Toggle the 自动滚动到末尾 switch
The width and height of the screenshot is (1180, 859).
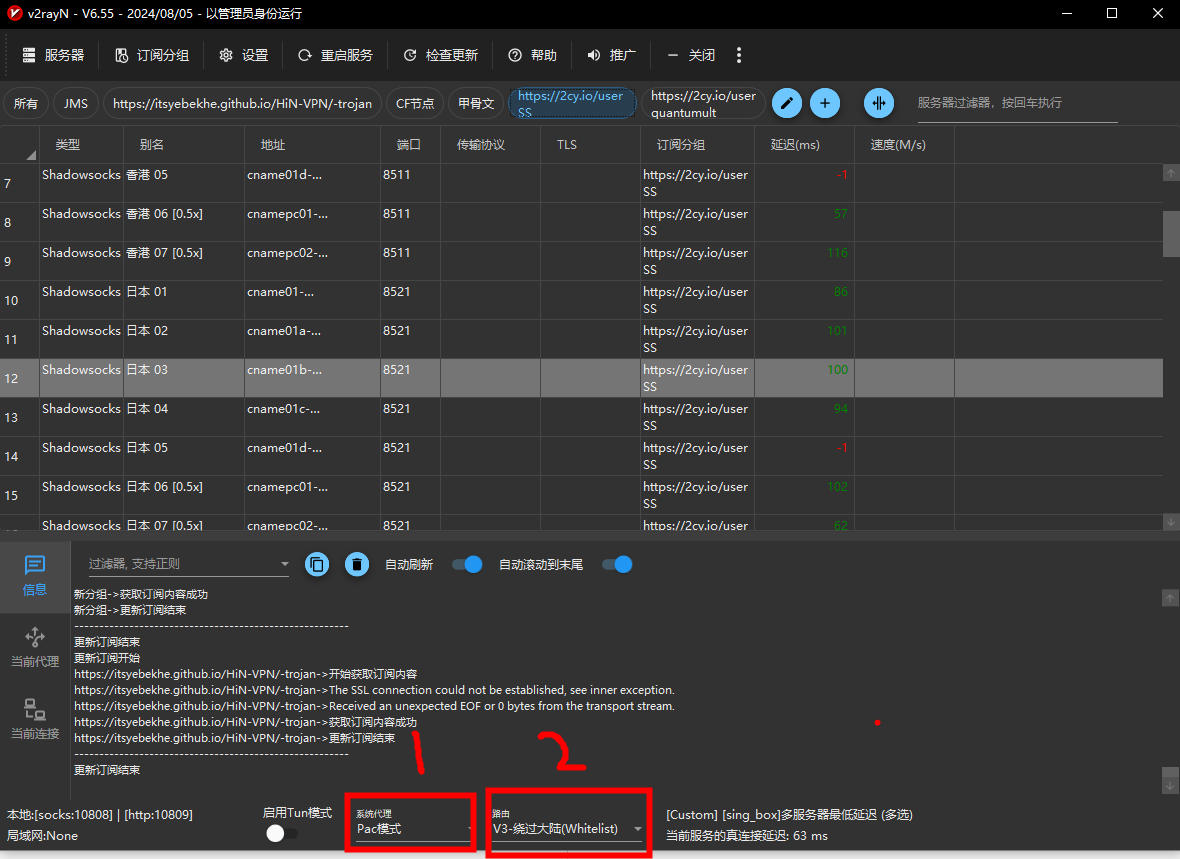coord(617,565)
